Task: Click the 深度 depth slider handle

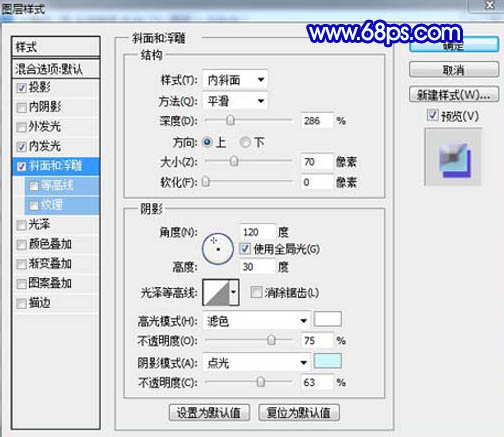Action: (230, 120)
